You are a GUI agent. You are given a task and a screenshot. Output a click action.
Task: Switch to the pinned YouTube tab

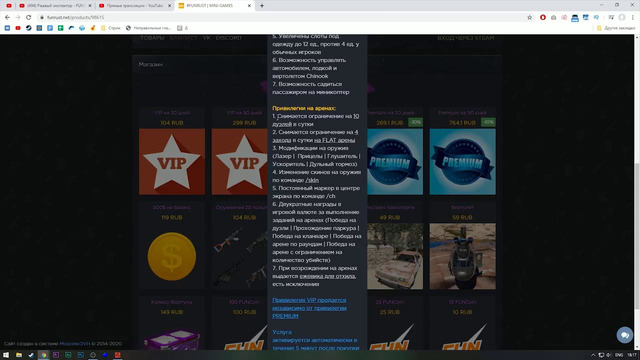tap(9, 6)
